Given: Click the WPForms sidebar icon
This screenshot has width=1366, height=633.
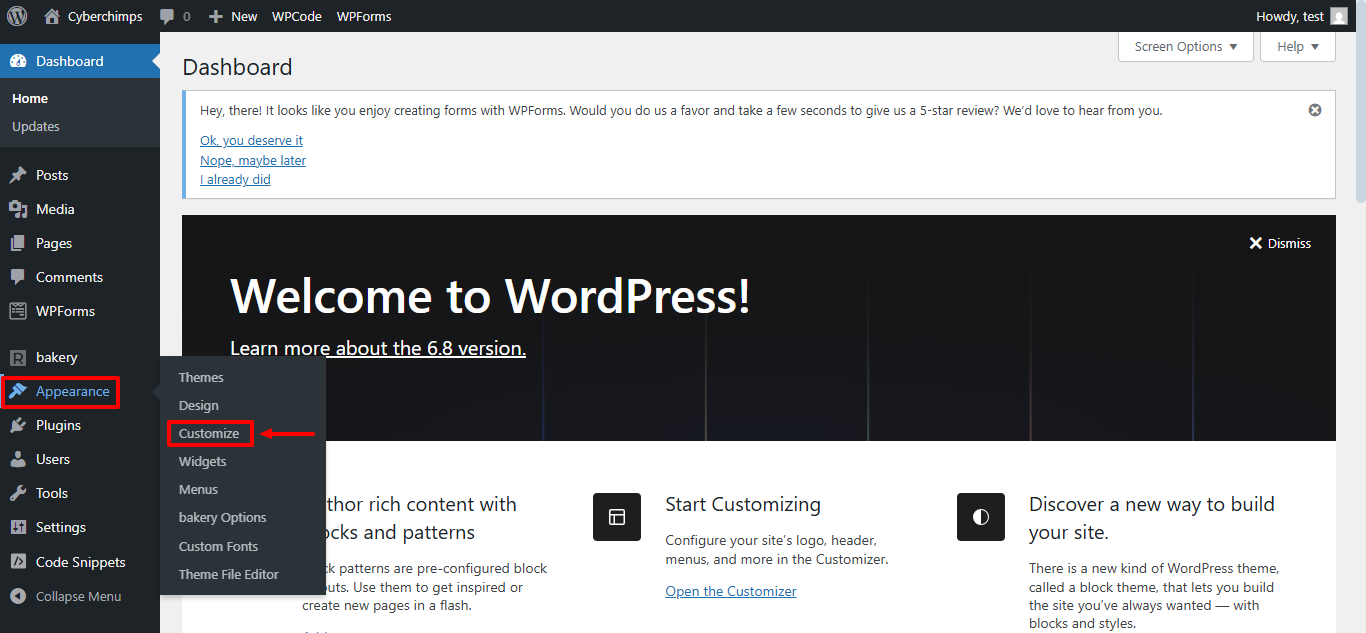Looking at the screenshot, I should tap(18, 311).
